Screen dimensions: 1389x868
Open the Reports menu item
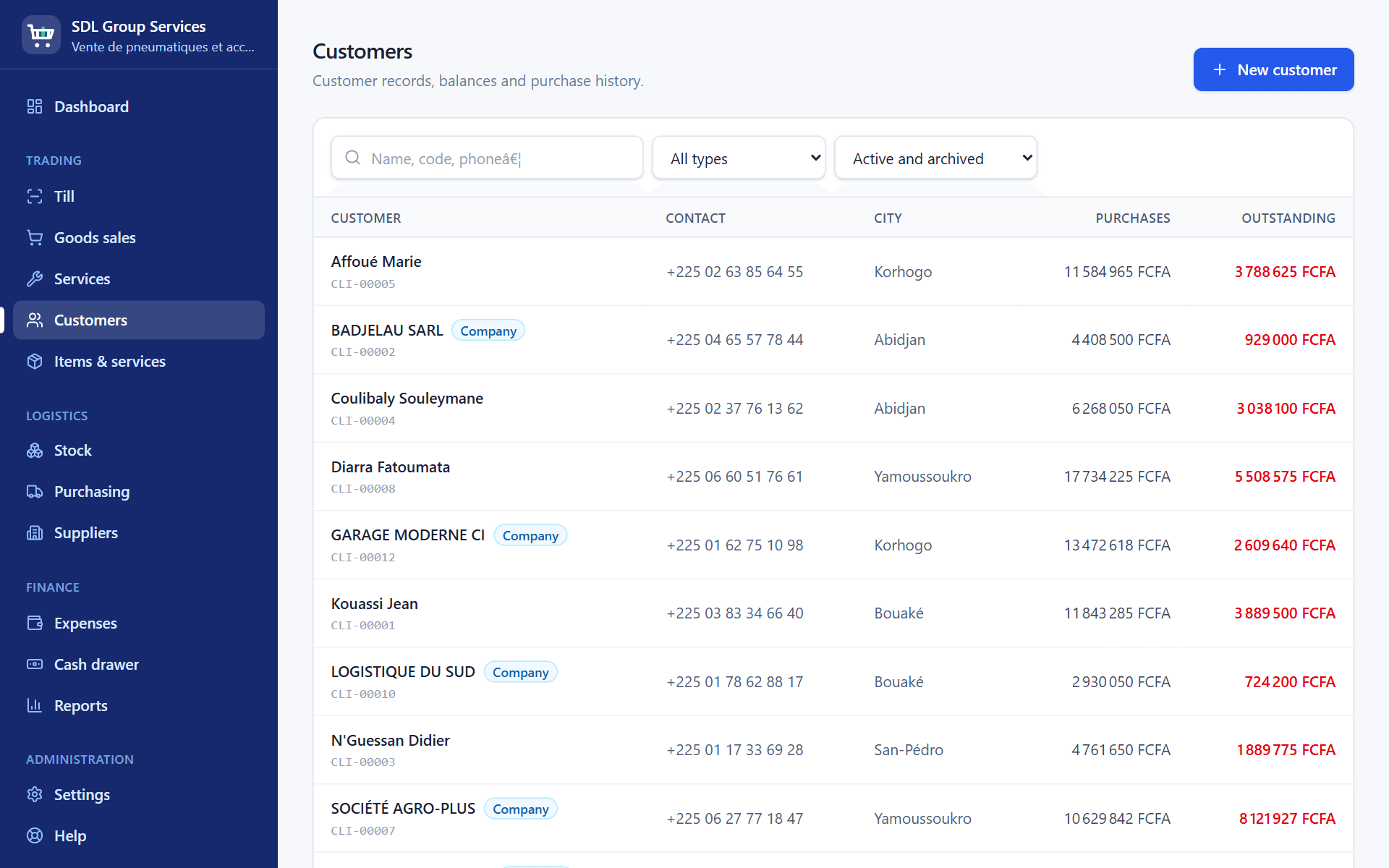[139, 706]
